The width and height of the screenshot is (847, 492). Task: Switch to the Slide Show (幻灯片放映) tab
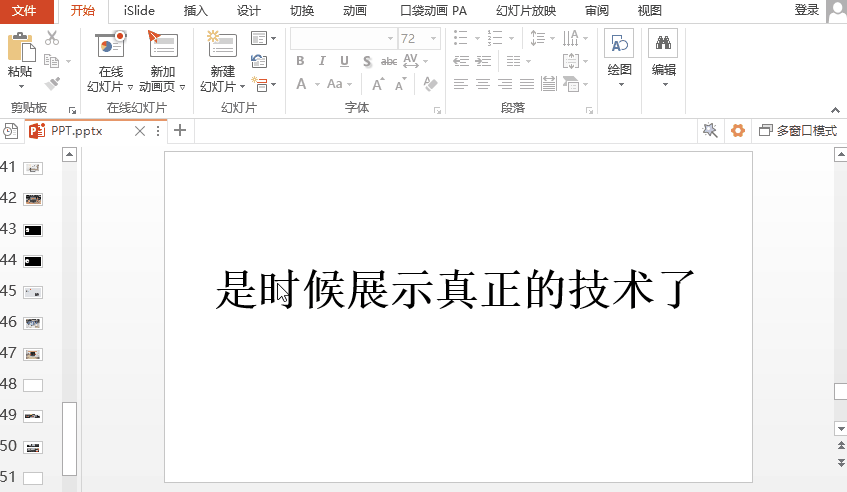[526, 11]
